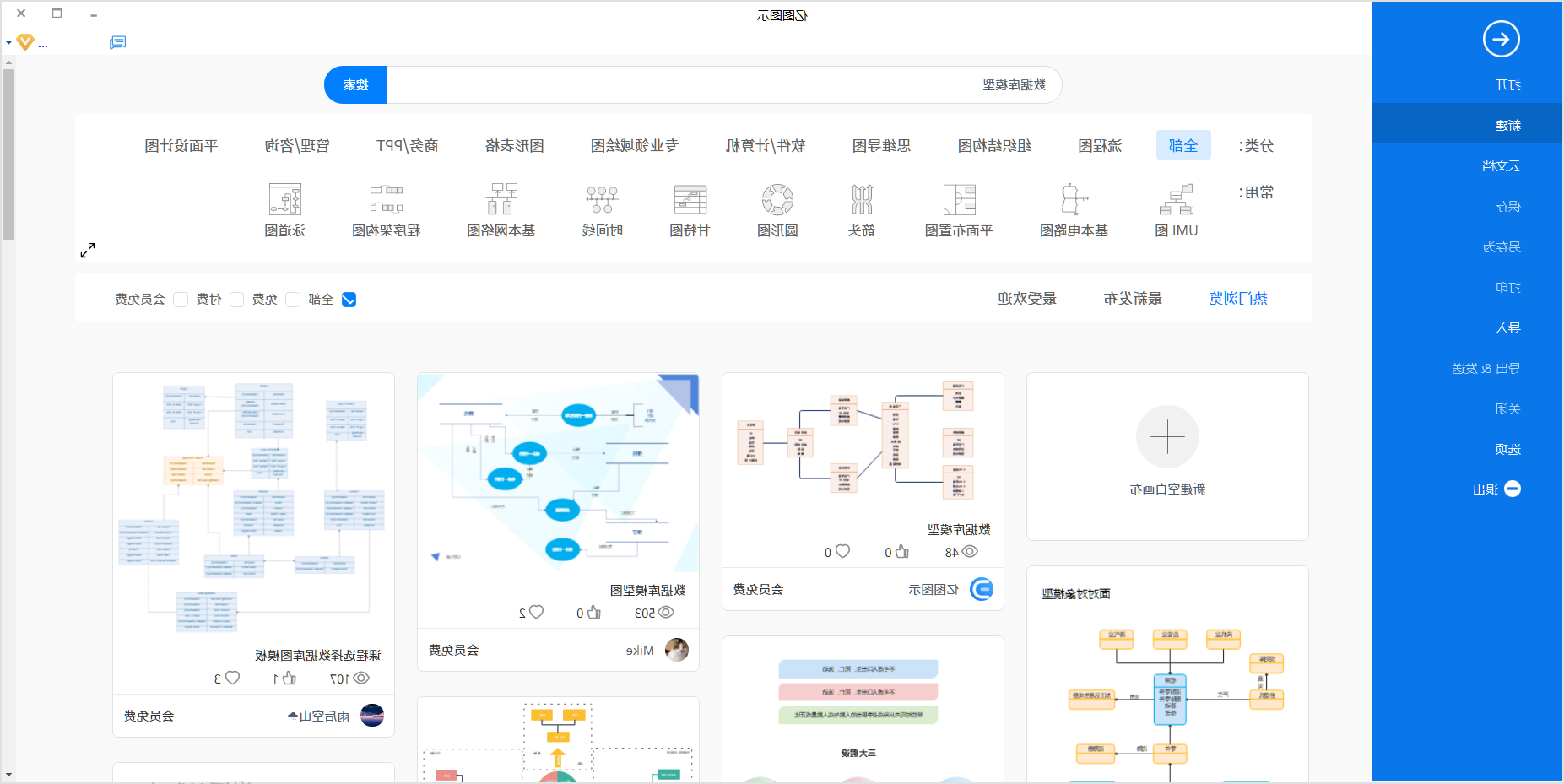Click the plus icon for 新建空白画布
1564x784 pixels.
[1167, 436]
